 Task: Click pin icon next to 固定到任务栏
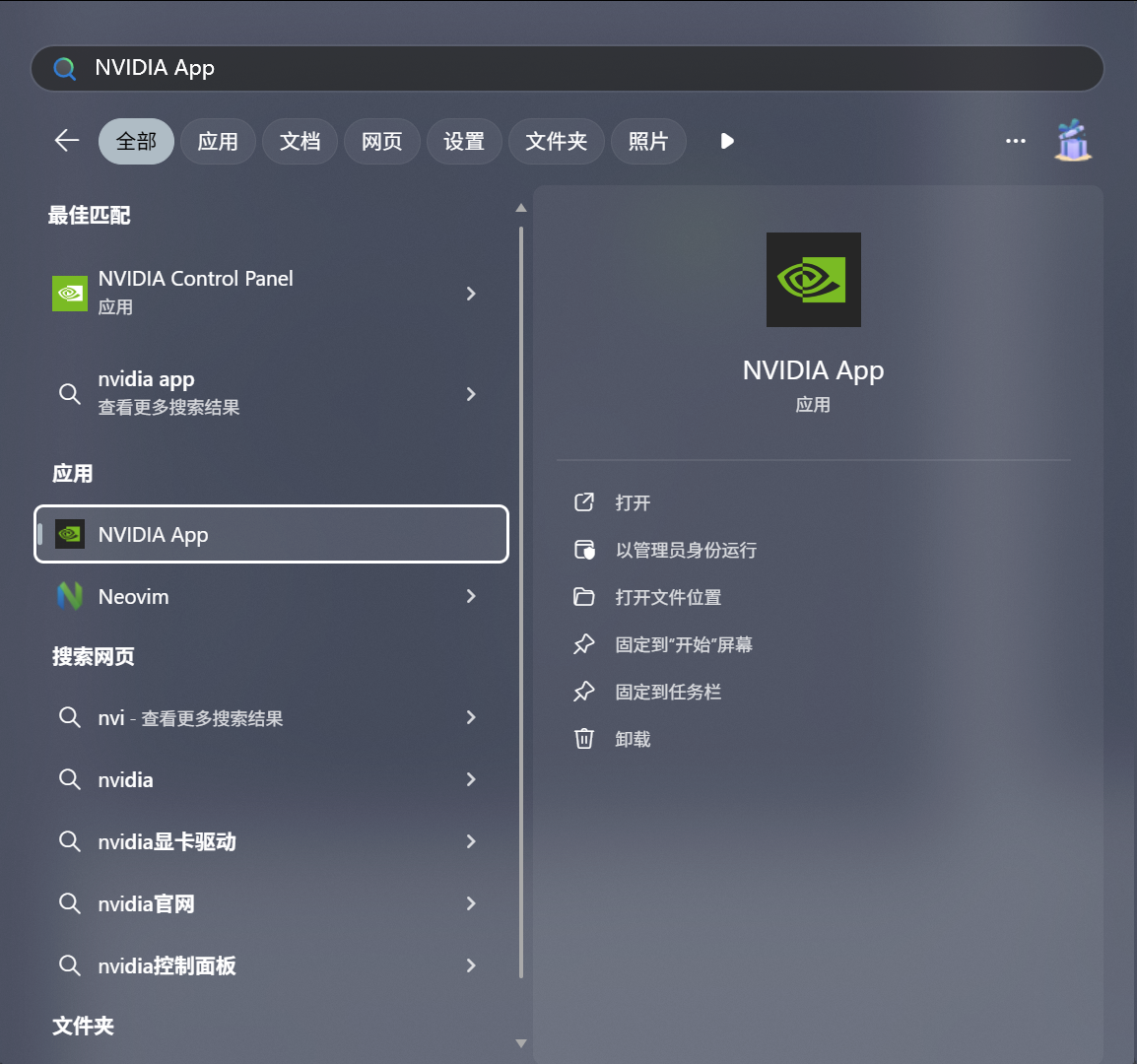coord(583,692)
